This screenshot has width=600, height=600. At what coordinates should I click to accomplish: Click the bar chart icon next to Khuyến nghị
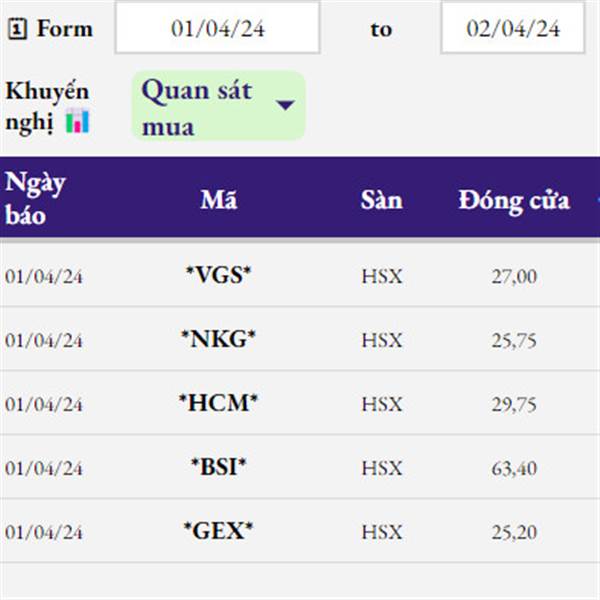click(77, 122)
